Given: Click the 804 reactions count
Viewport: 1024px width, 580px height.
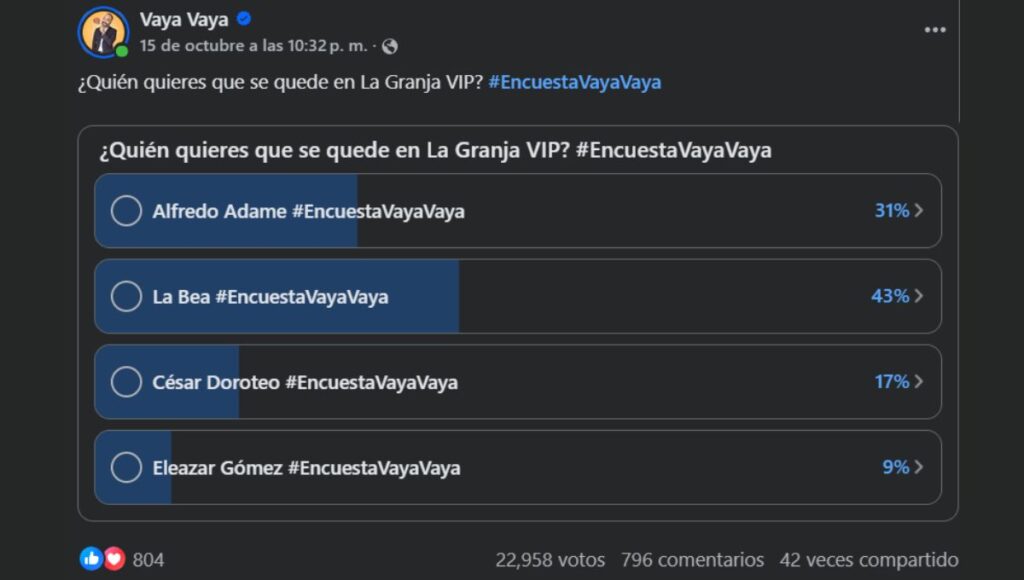Looking at the screenshot, I should [x=148, y=560].
